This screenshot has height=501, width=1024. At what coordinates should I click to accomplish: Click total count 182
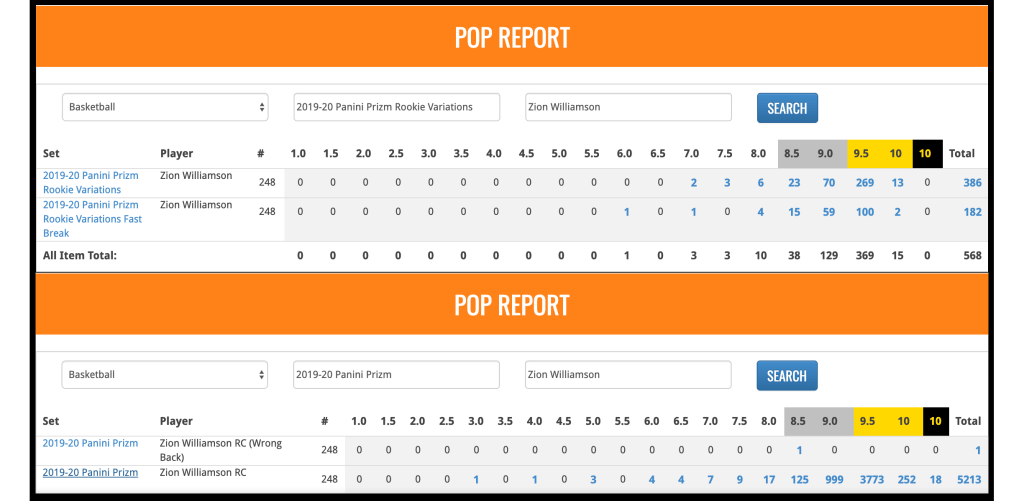coord(972,212)
